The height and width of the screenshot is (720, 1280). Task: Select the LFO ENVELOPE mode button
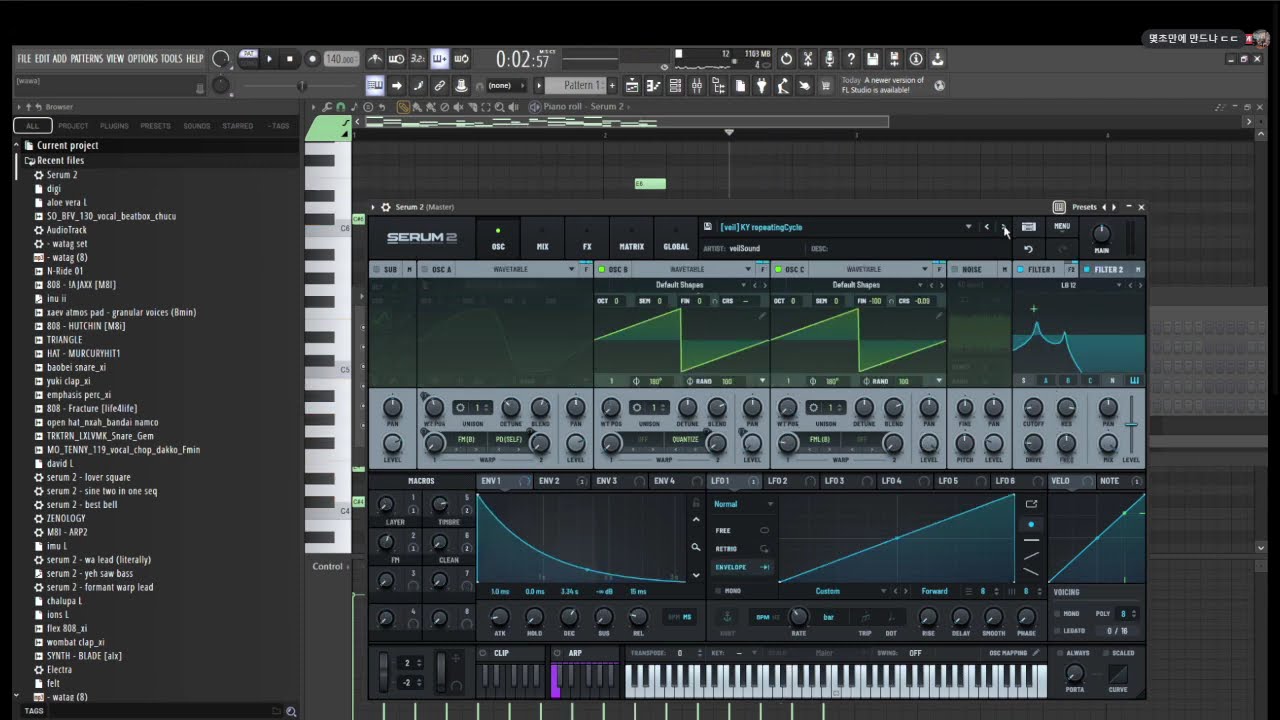click(742, 567)
